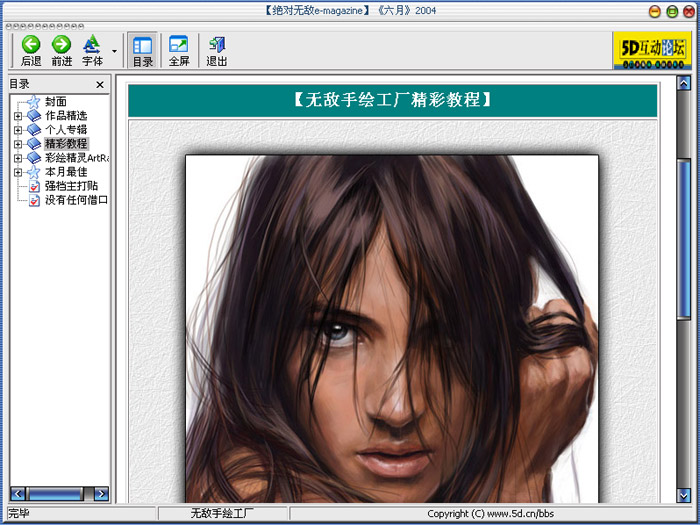The height and width of the screenshot is (525, 700).
Task: Open the 5D互动论坛 logo banner
Action: (653, 50)
